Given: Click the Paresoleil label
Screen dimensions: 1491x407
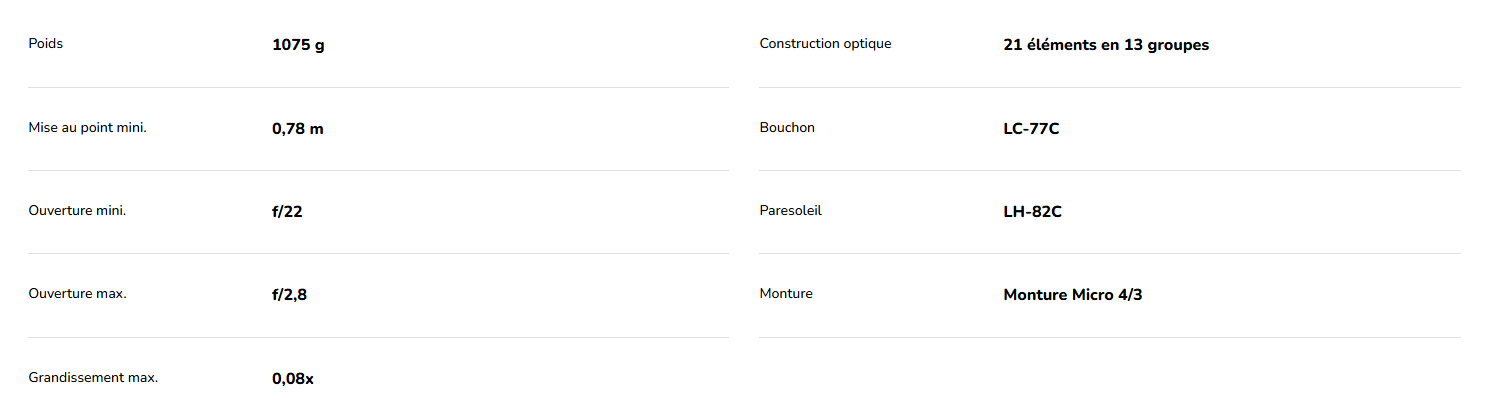Looking at the screenshot, I should 790,211.
